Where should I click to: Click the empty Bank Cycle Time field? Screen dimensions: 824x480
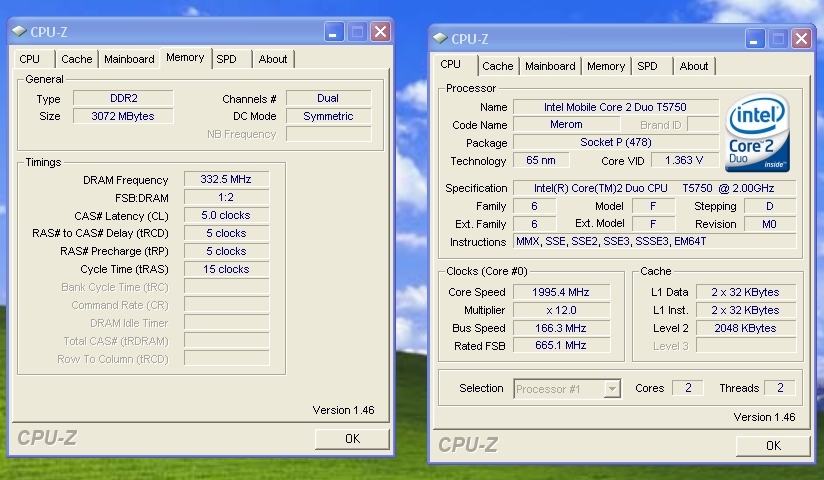[x=226, y=287]
